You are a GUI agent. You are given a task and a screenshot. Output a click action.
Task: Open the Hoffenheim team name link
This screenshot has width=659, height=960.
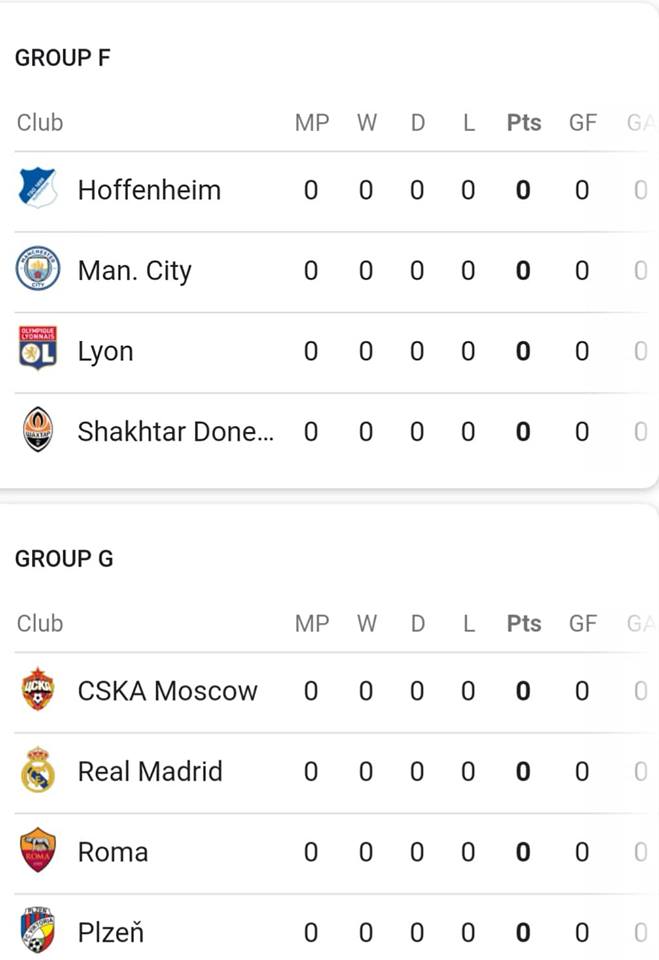click(x=149, y=190)
